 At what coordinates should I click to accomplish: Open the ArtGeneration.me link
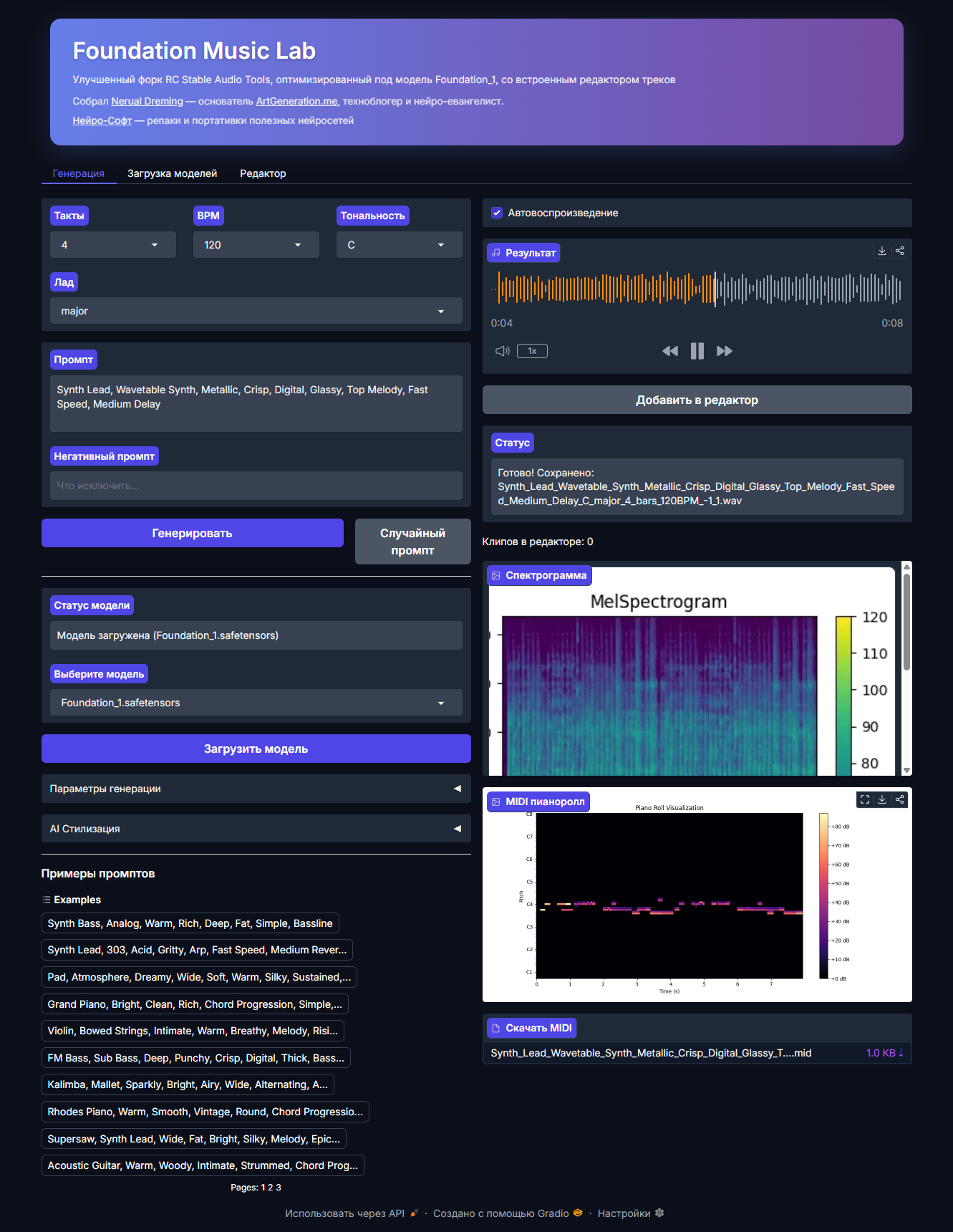(x=296, y=101)
